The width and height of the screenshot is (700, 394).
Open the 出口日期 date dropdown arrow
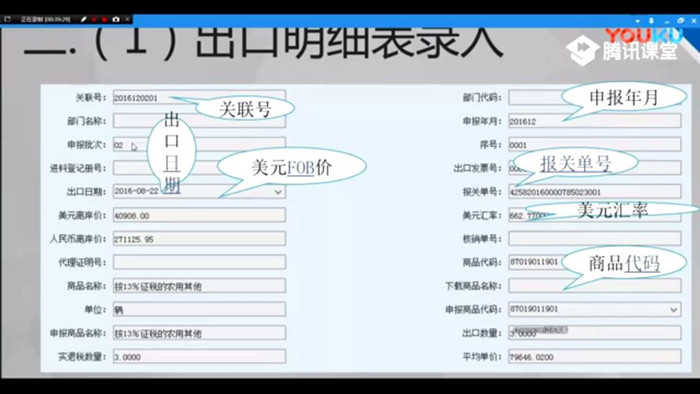point(278,192)
